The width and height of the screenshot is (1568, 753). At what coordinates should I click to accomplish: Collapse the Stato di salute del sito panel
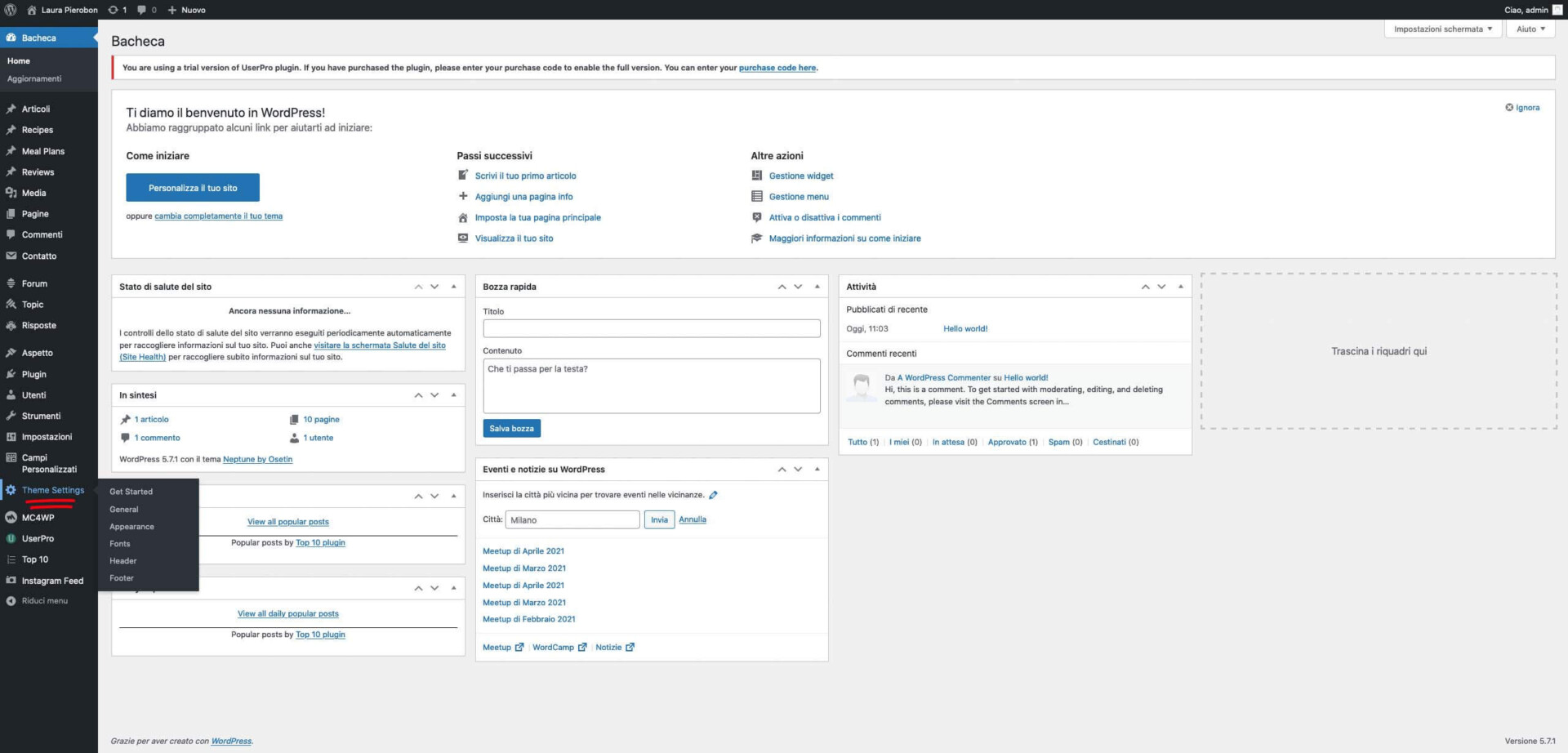click(x=454, y=287)
